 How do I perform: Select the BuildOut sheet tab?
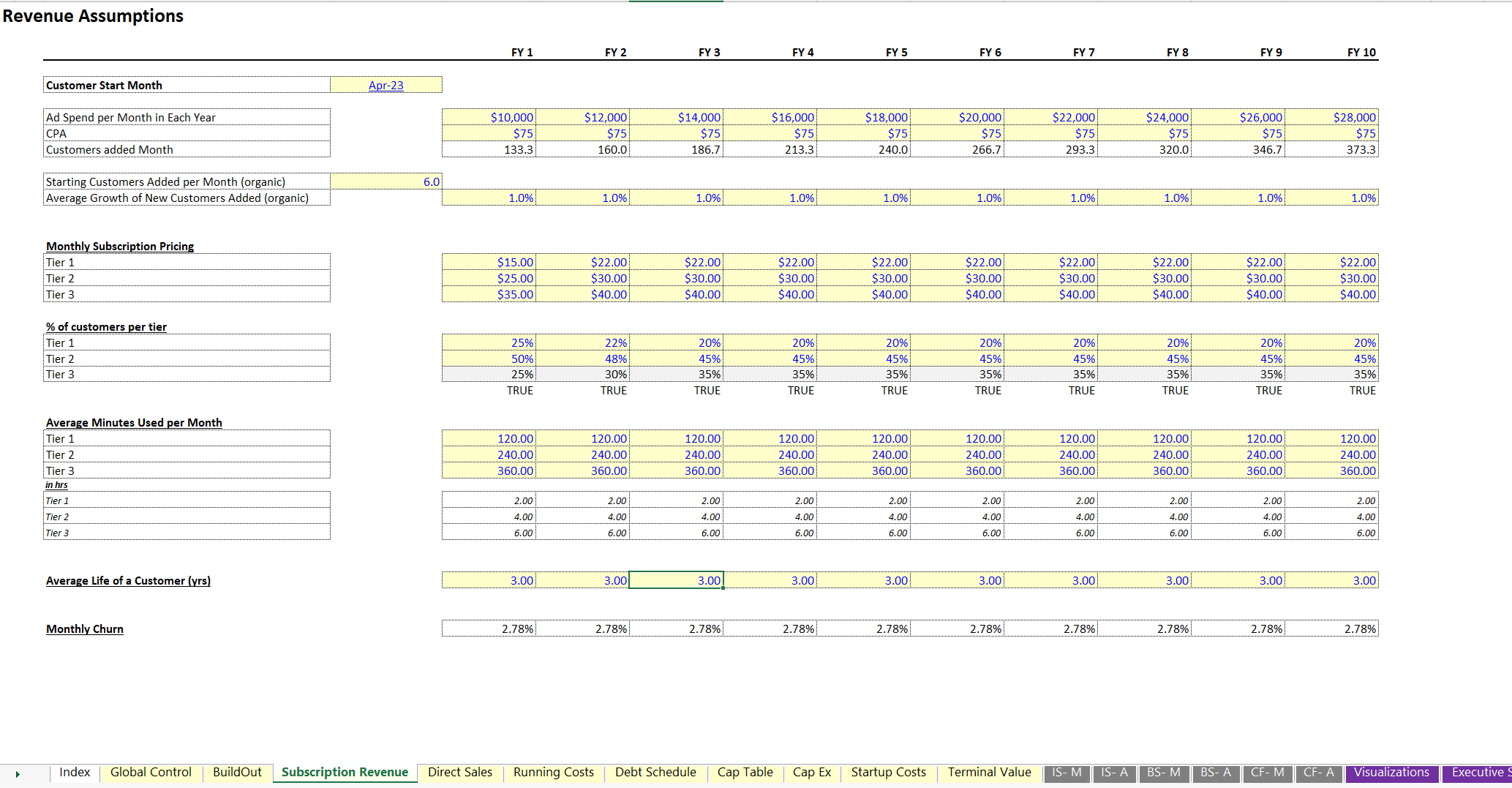coord(237,772)
